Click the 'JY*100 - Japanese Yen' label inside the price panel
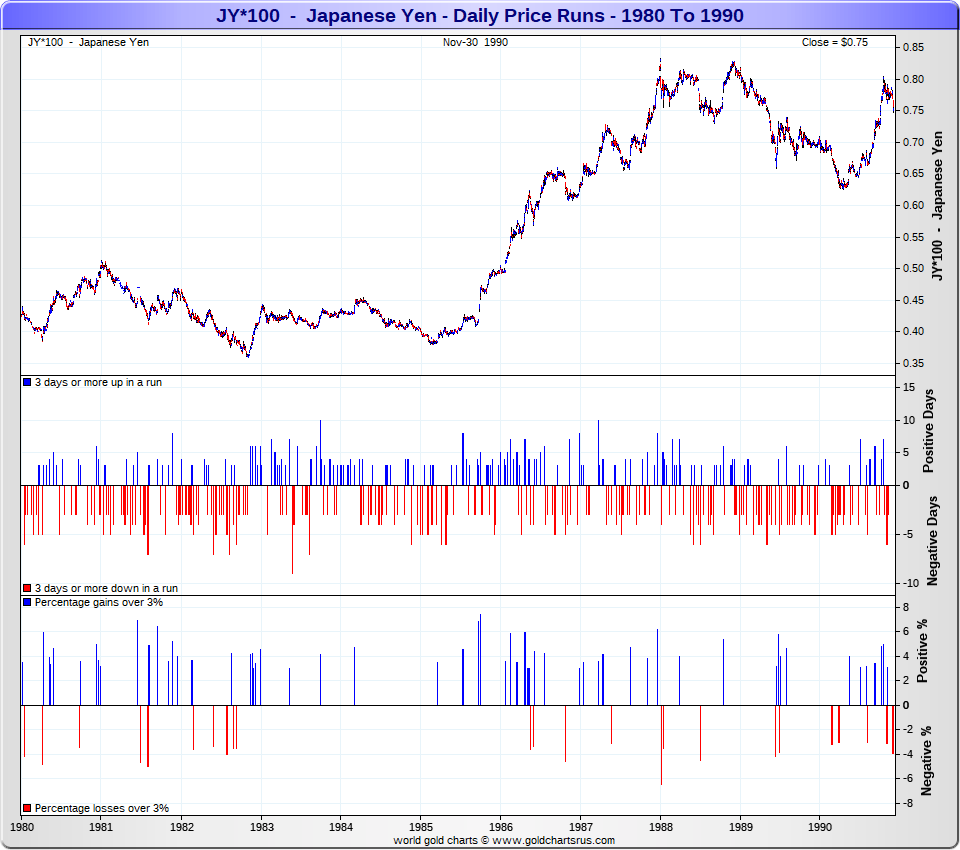960x850 pixels. click(88, 42)
